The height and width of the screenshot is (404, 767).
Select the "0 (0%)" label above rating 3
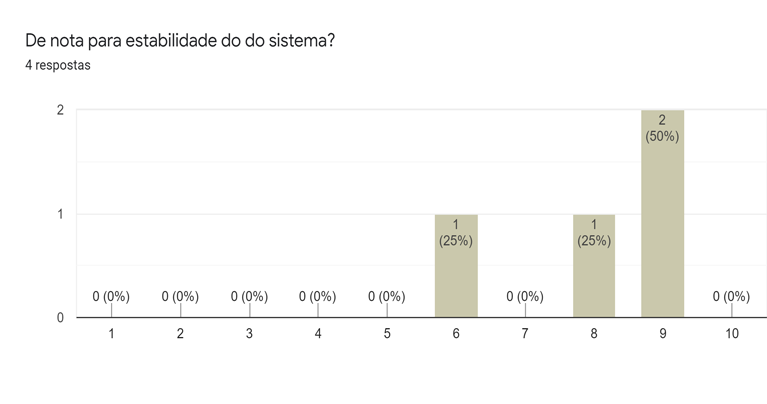pos(249,296)
